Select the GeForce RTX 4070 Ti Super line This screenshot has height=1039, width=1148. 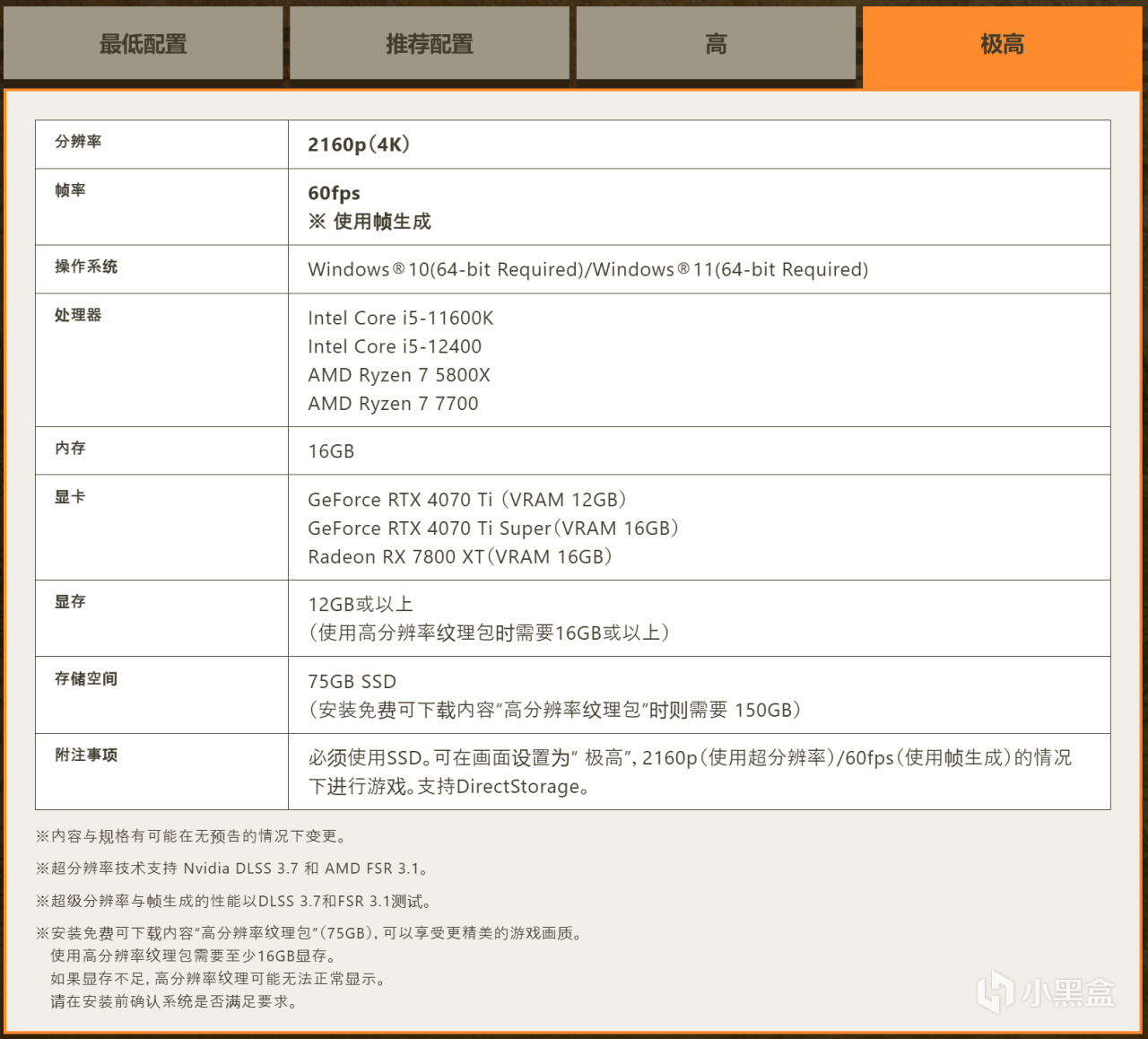(493, 528)
